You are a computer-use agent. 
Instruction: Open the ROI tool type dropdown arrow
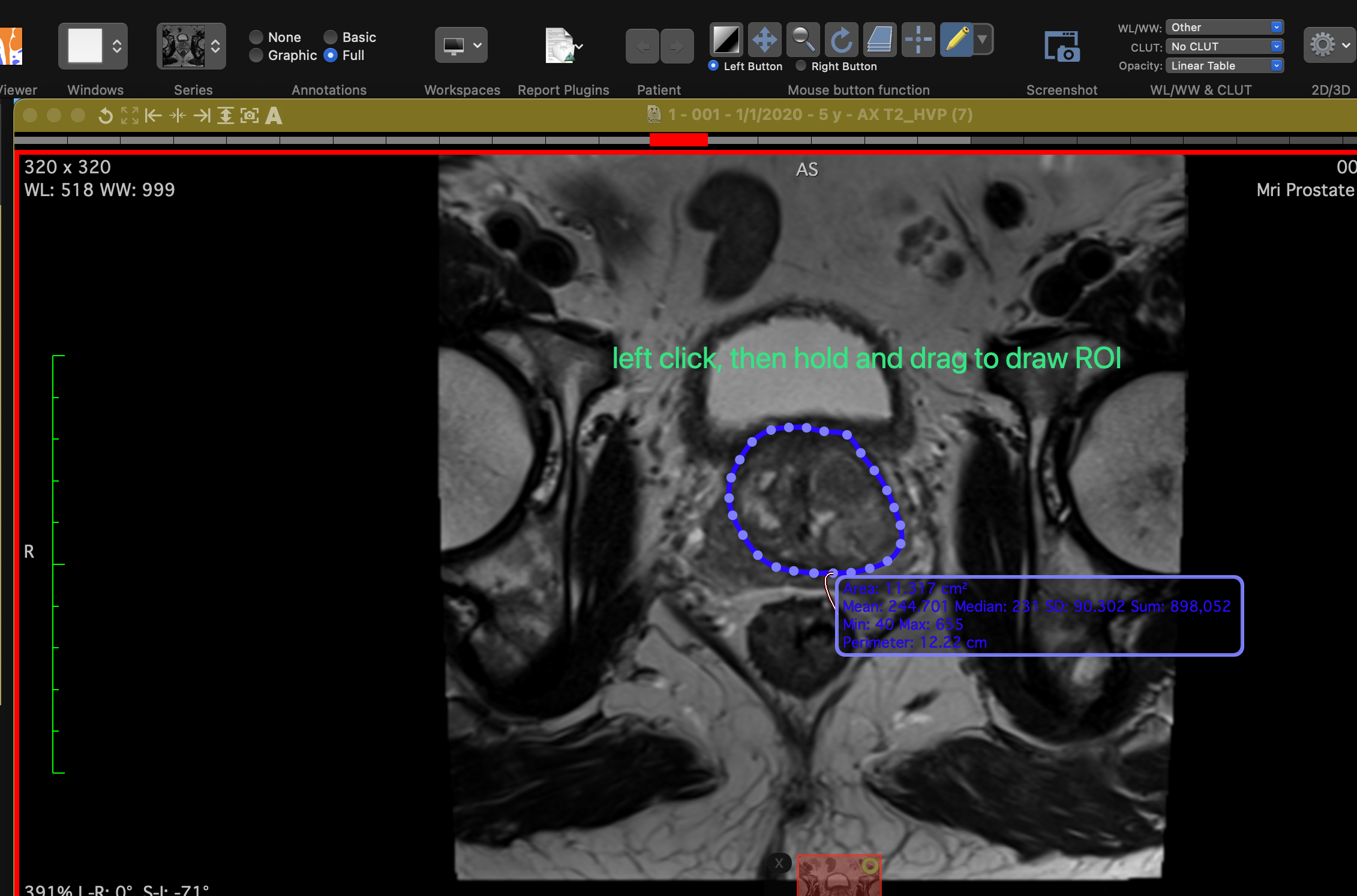[983, 40]
